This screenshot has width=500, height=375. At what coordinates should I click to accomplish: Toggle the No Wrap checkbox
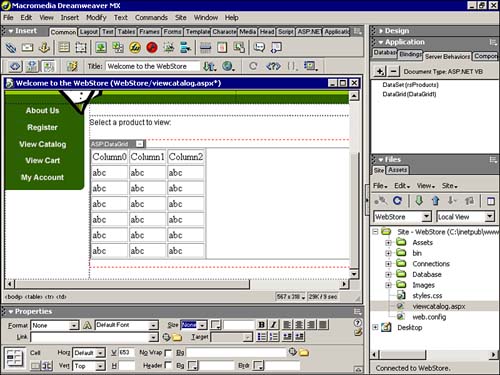coord(168,353)
